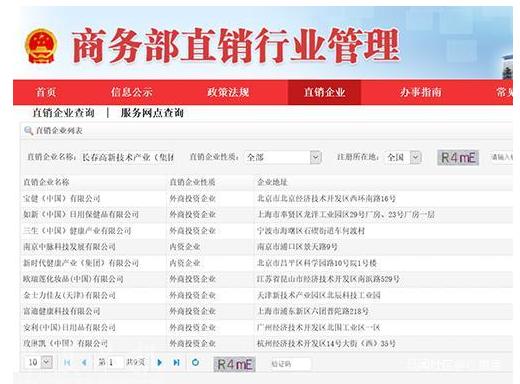Click the R4mE captcha image in pagination bar
Screen dimensions: 520x384
pyautogui.click(x=235, y=364)
